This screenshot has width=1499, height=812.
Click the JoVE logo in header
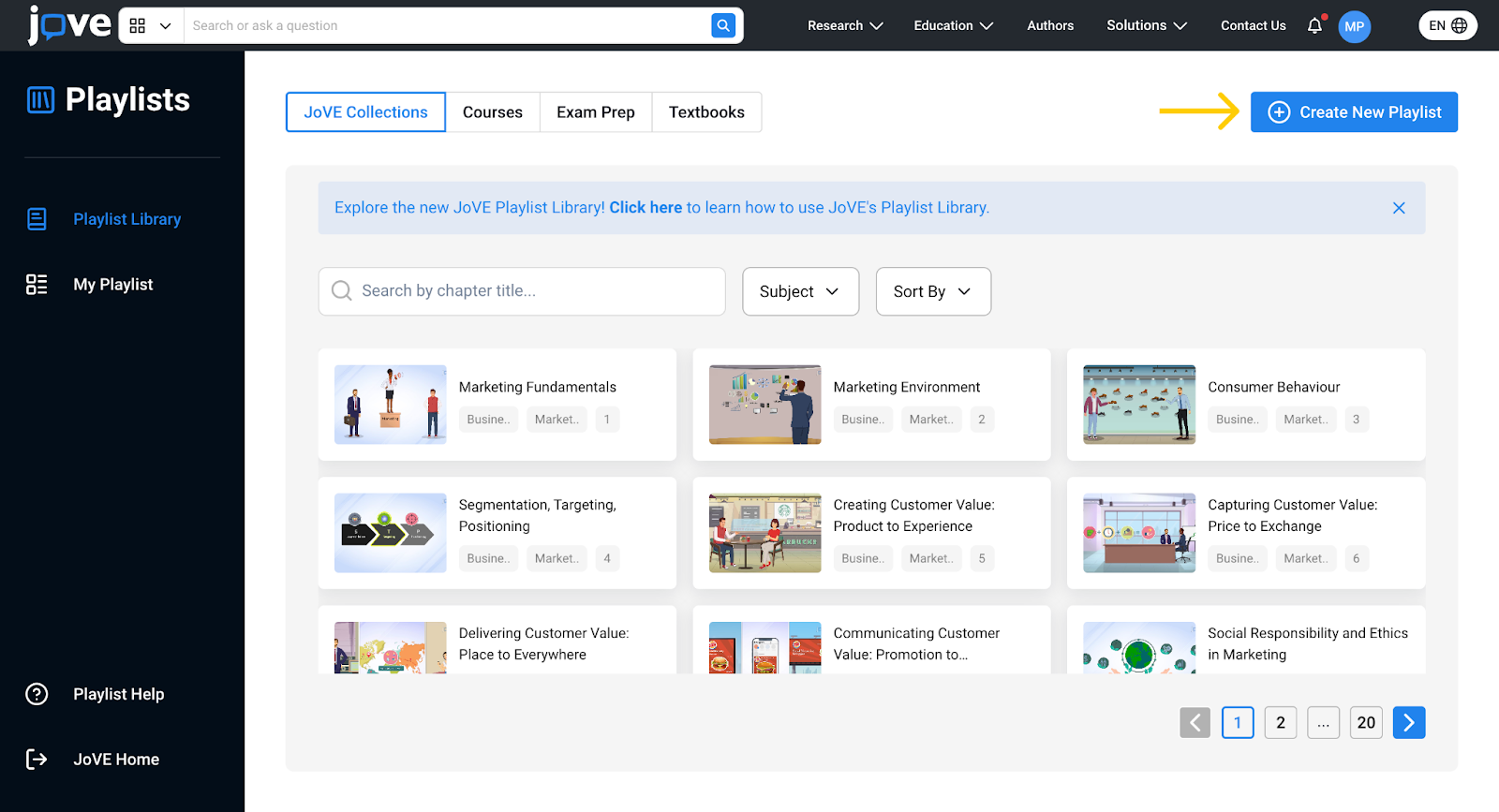[68, 25]
